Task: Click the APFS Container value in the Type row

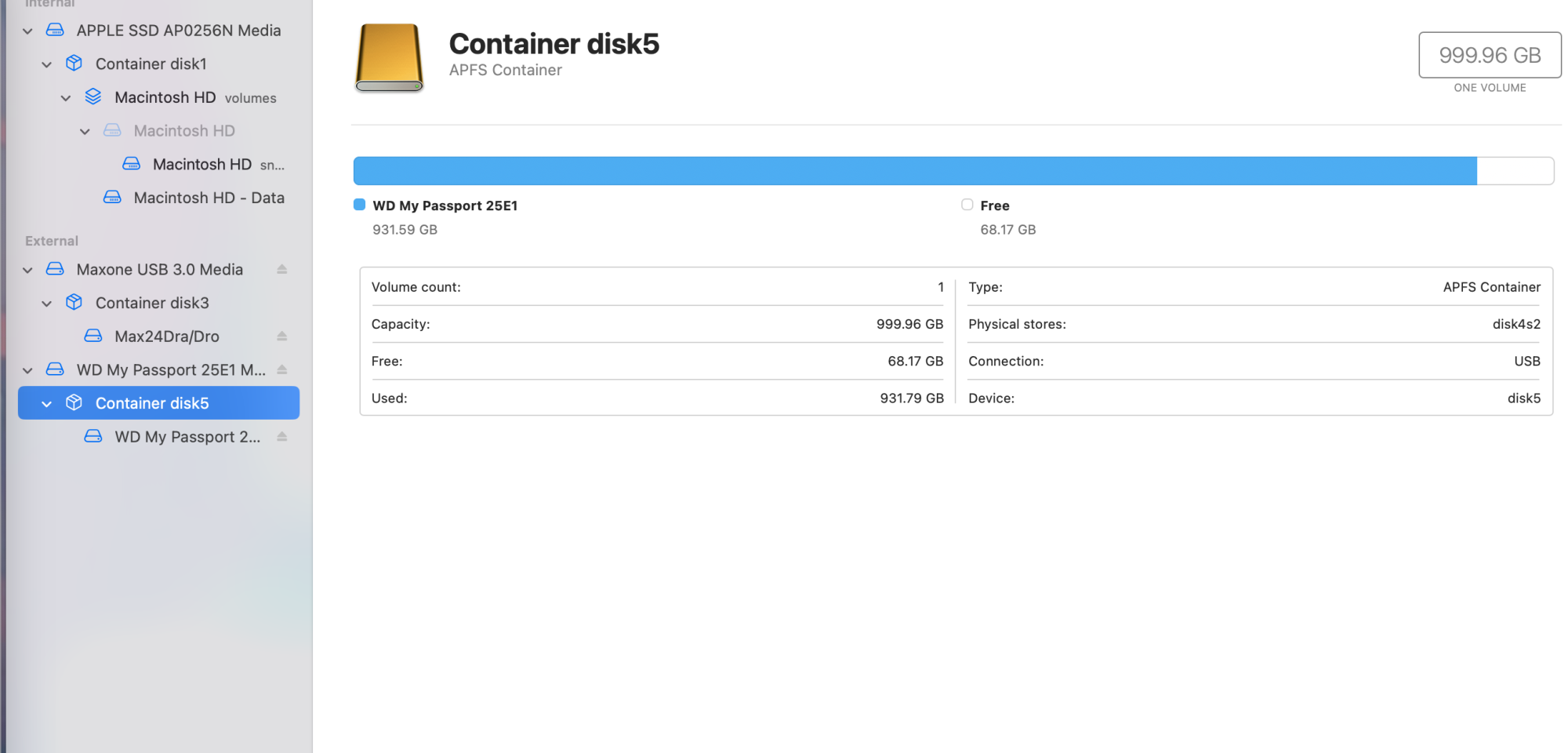Action: click(x=1492, y=287)
